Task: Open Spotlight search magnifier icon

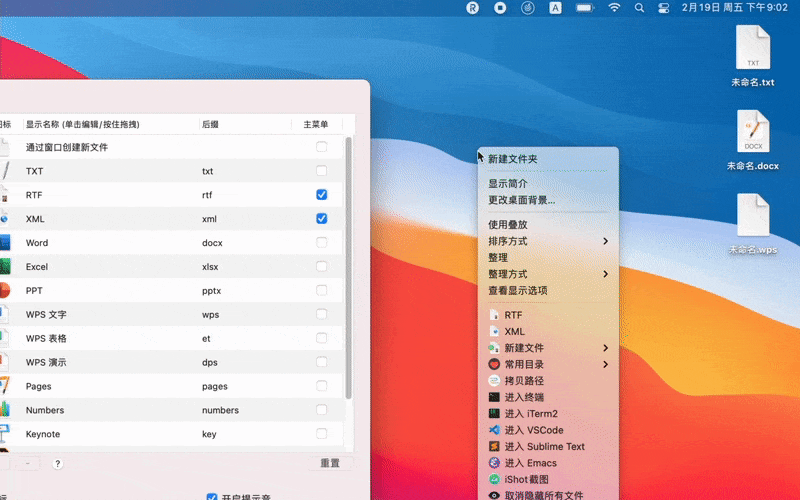Action: point(639,8)
